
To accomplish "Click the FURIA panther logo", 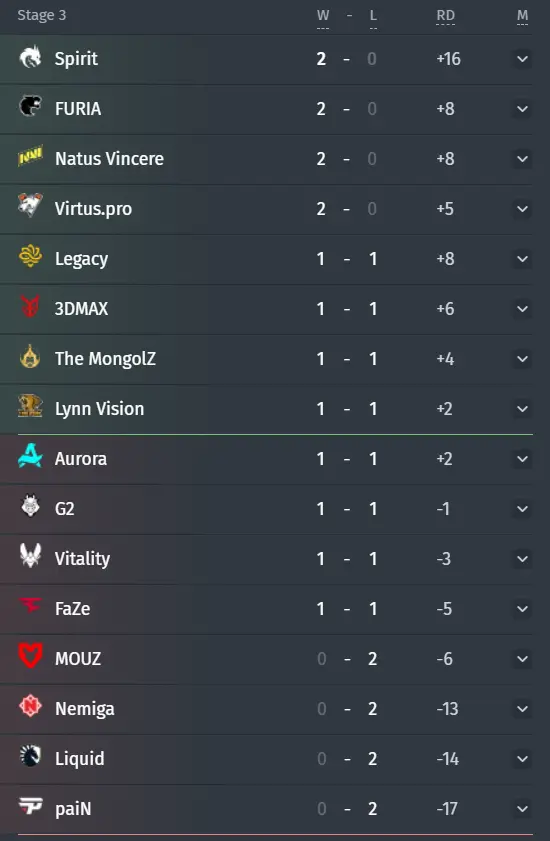I will [x=30, y=107].
